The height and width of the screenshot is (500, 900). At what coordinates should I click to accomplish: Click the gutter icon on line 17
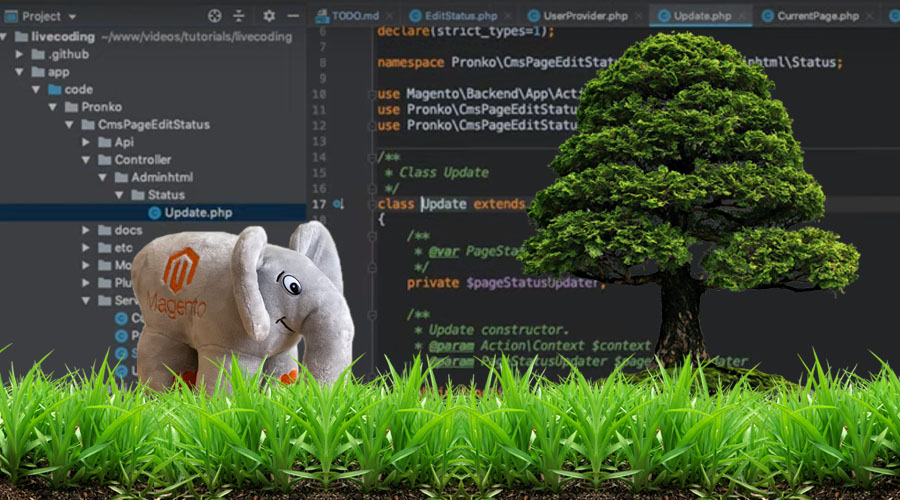tap(339, 204)
